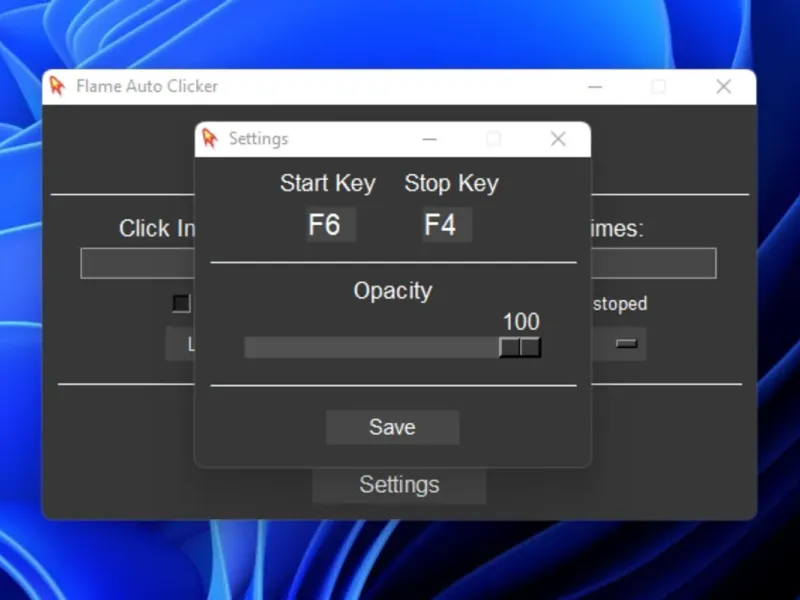
Task: Click the Start Key label
Action: 328,183
